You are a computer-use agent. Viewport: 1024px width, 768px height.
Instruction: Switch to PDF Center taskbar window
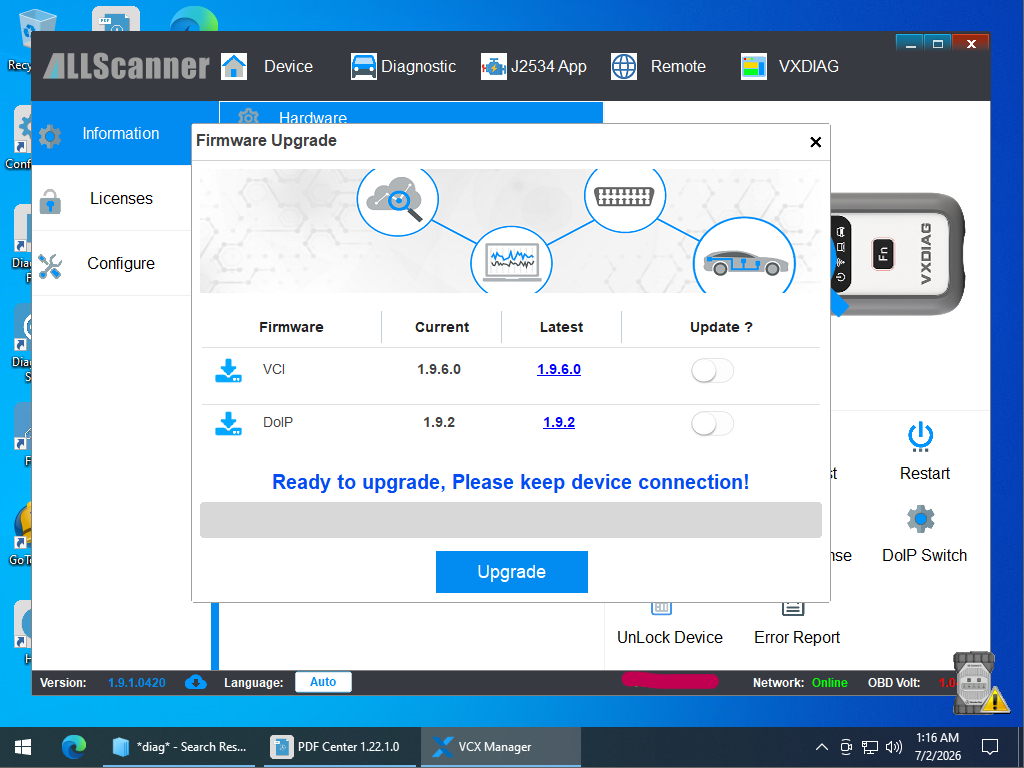338,747
